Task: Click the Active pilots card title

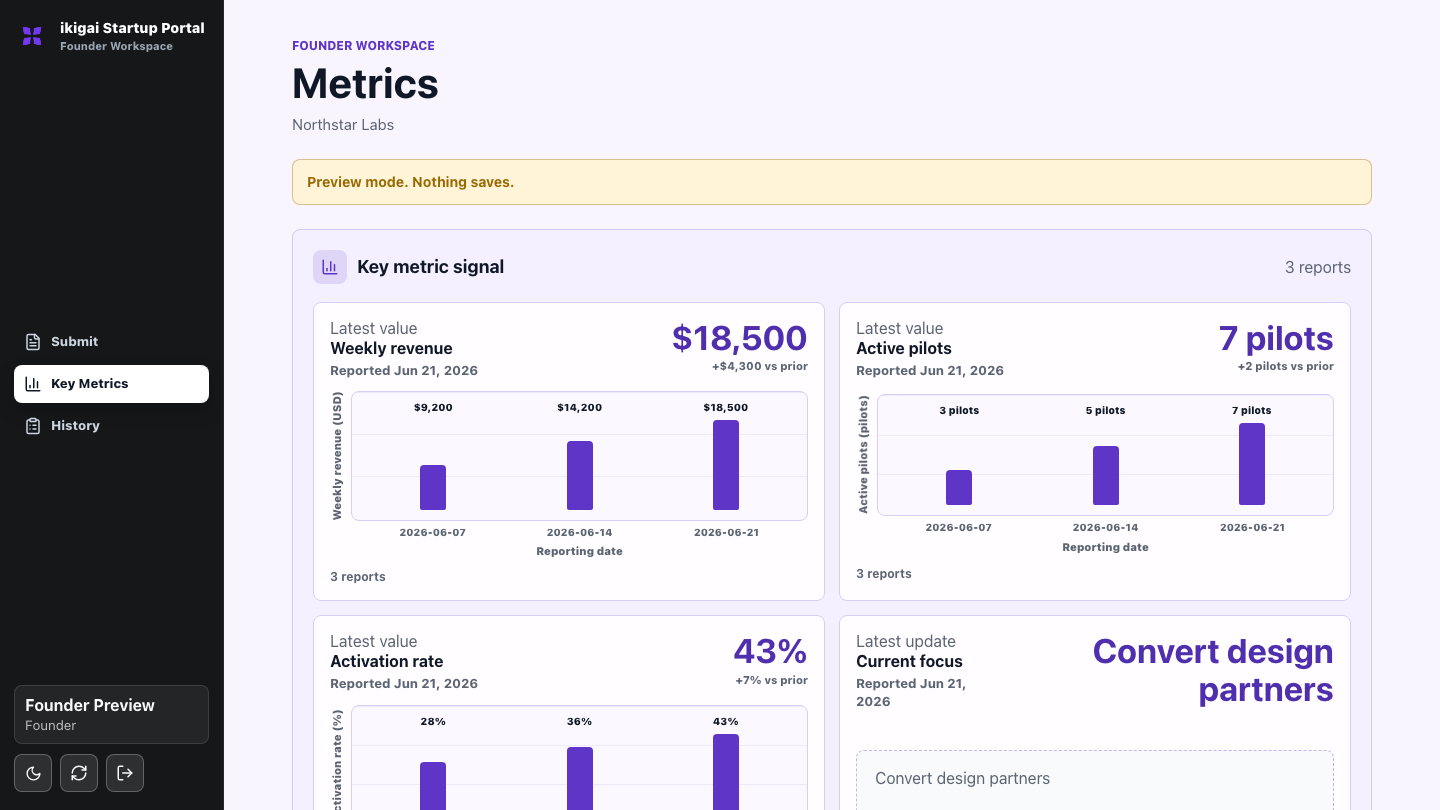Action: click(904, 348)
